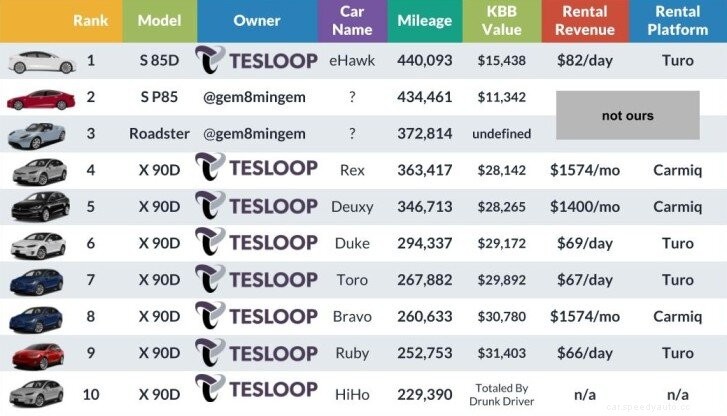This screenshot has width=727, height=416.
Task: Click the Owner column header
Action: point(257,21)
